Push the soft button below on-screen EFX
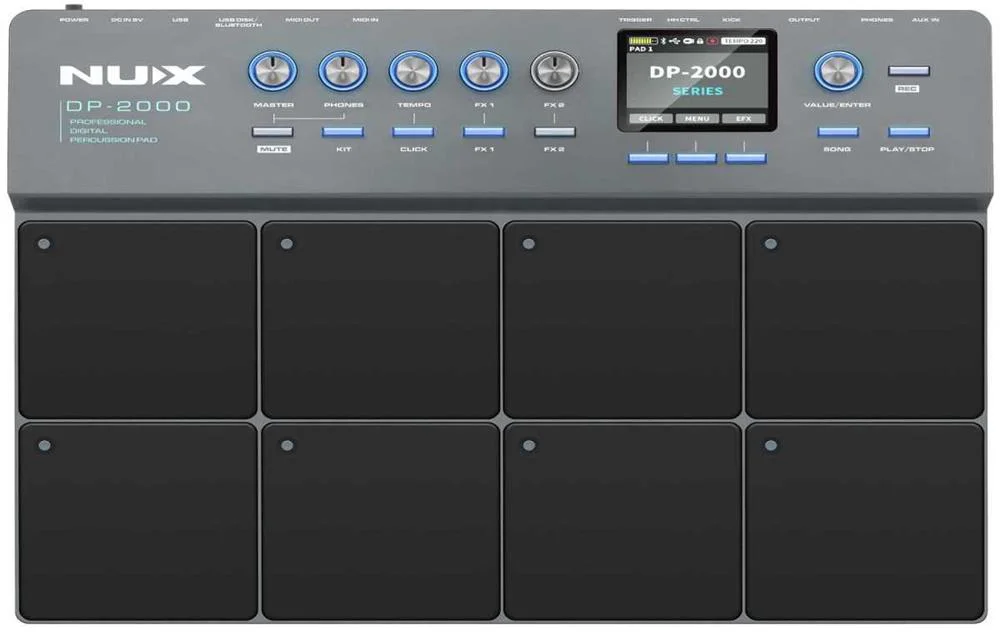 tap(746, 158)
